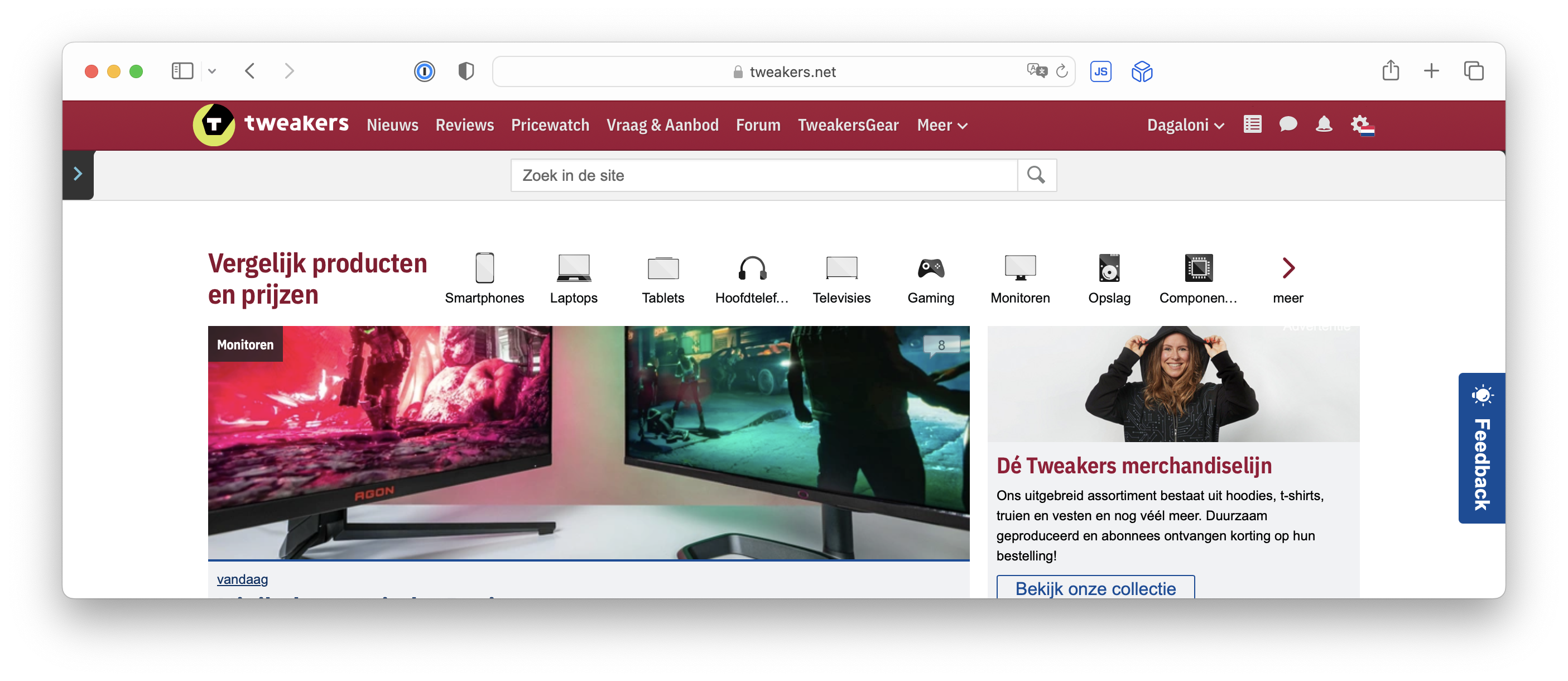Toggle the shield content blocker icon
Viewport: 1568px width, 681px height.
click(x=465, y=71)
